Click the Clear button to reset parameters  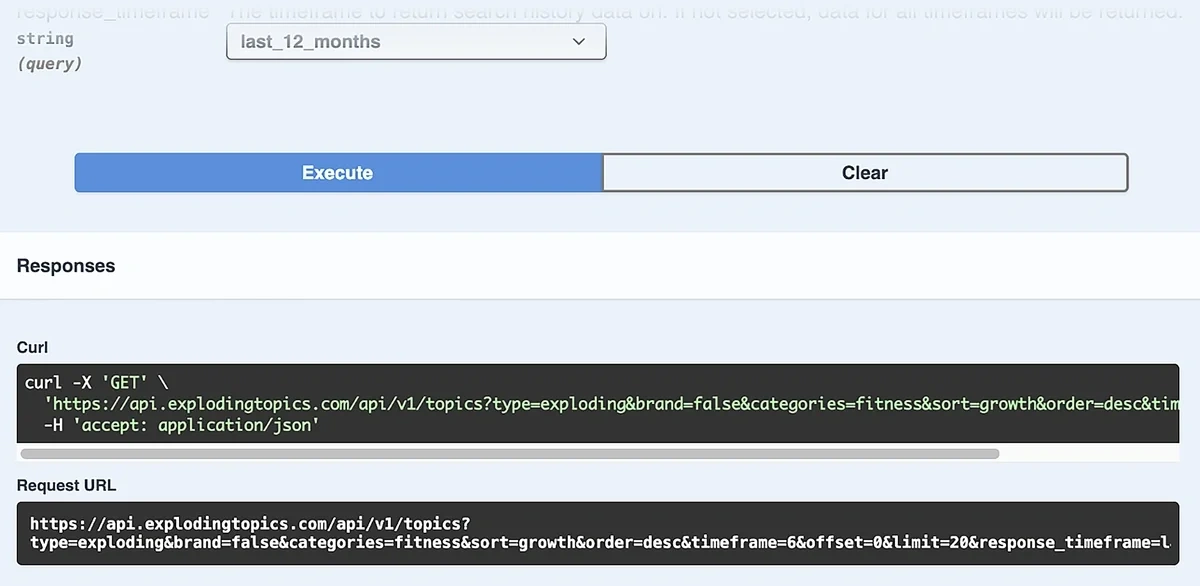tap(863, 172)
